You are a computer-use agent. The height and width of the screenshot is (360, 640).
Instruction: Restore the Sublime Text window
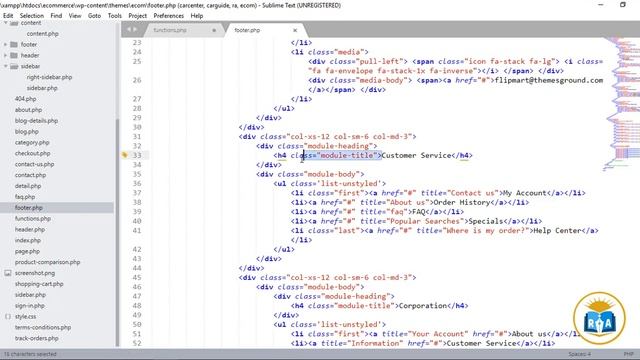[623, 5]
